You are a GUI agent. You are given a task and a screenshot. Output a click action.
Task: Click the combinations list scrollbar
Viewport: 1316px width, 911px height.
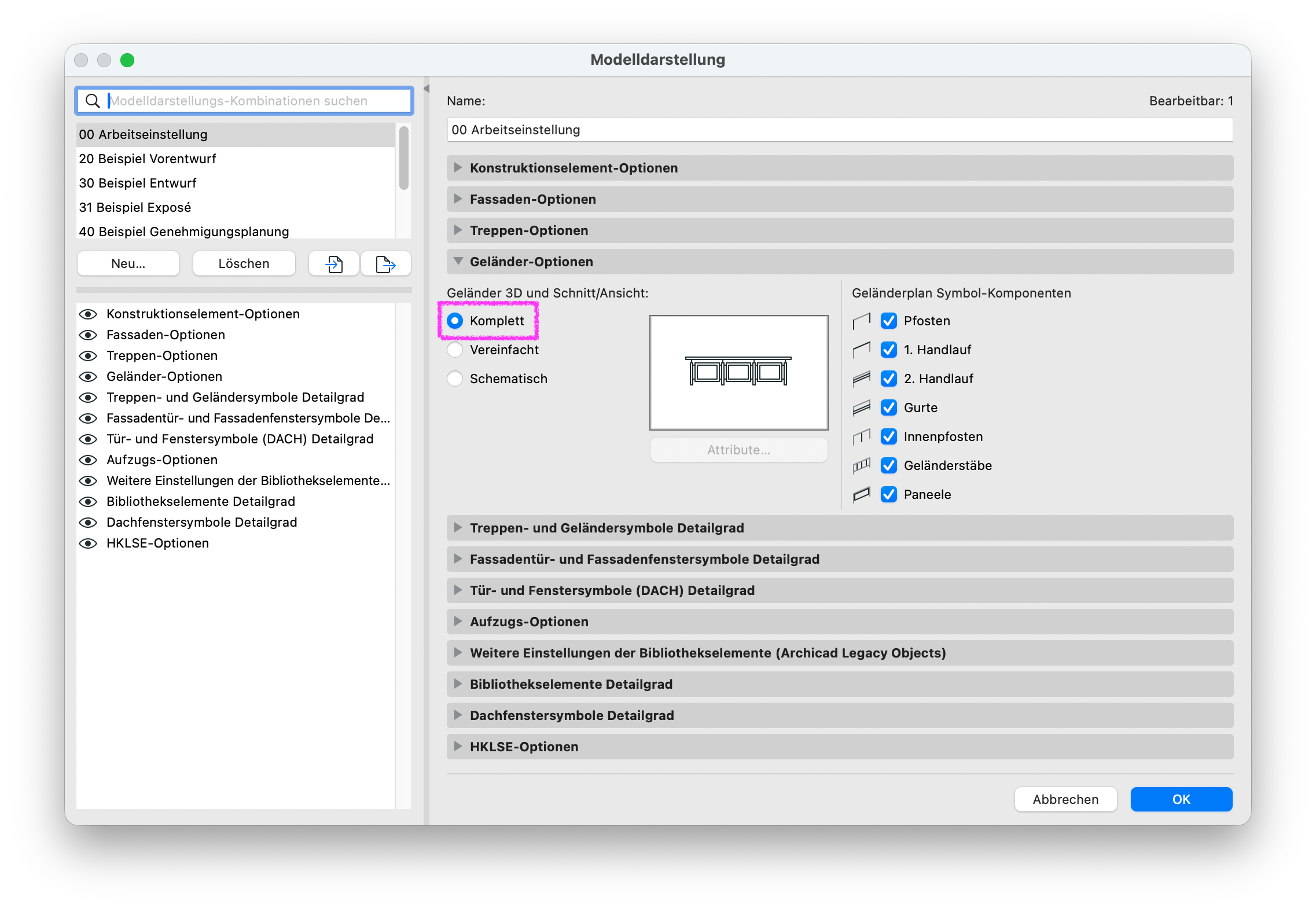pos(404,158)
